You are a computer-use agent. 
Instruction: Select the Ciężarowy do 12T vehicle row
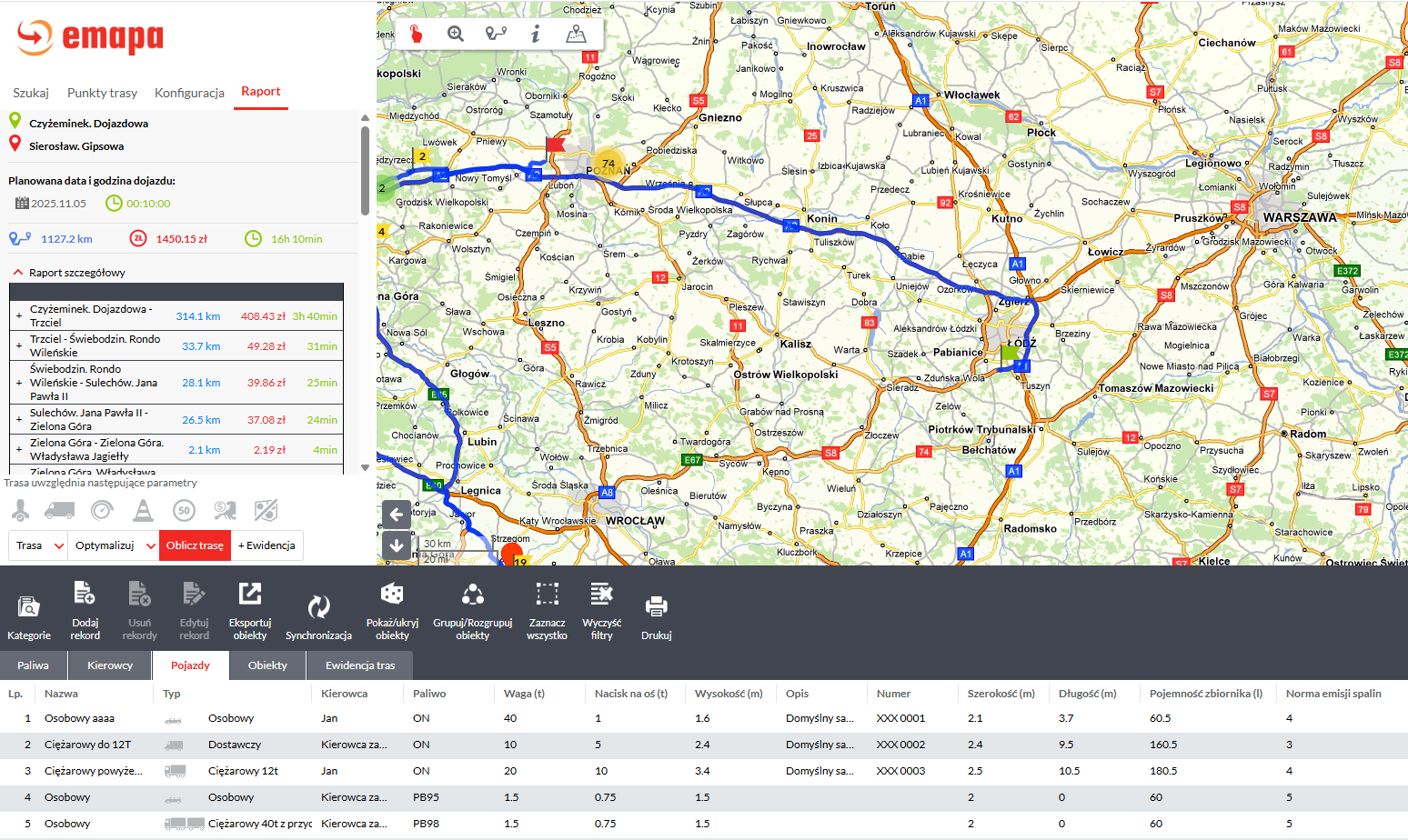[x=87, y=745]
